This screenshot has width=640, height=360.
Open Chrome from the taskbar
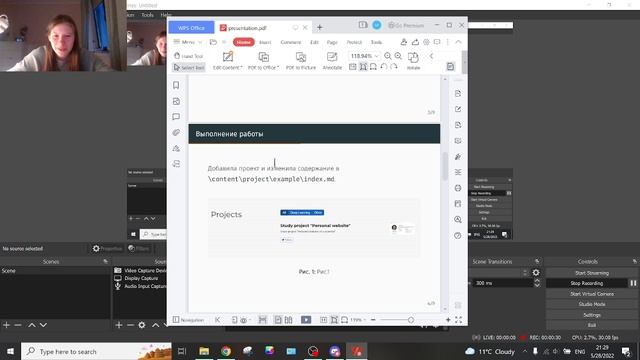click(x=226, y=351)
